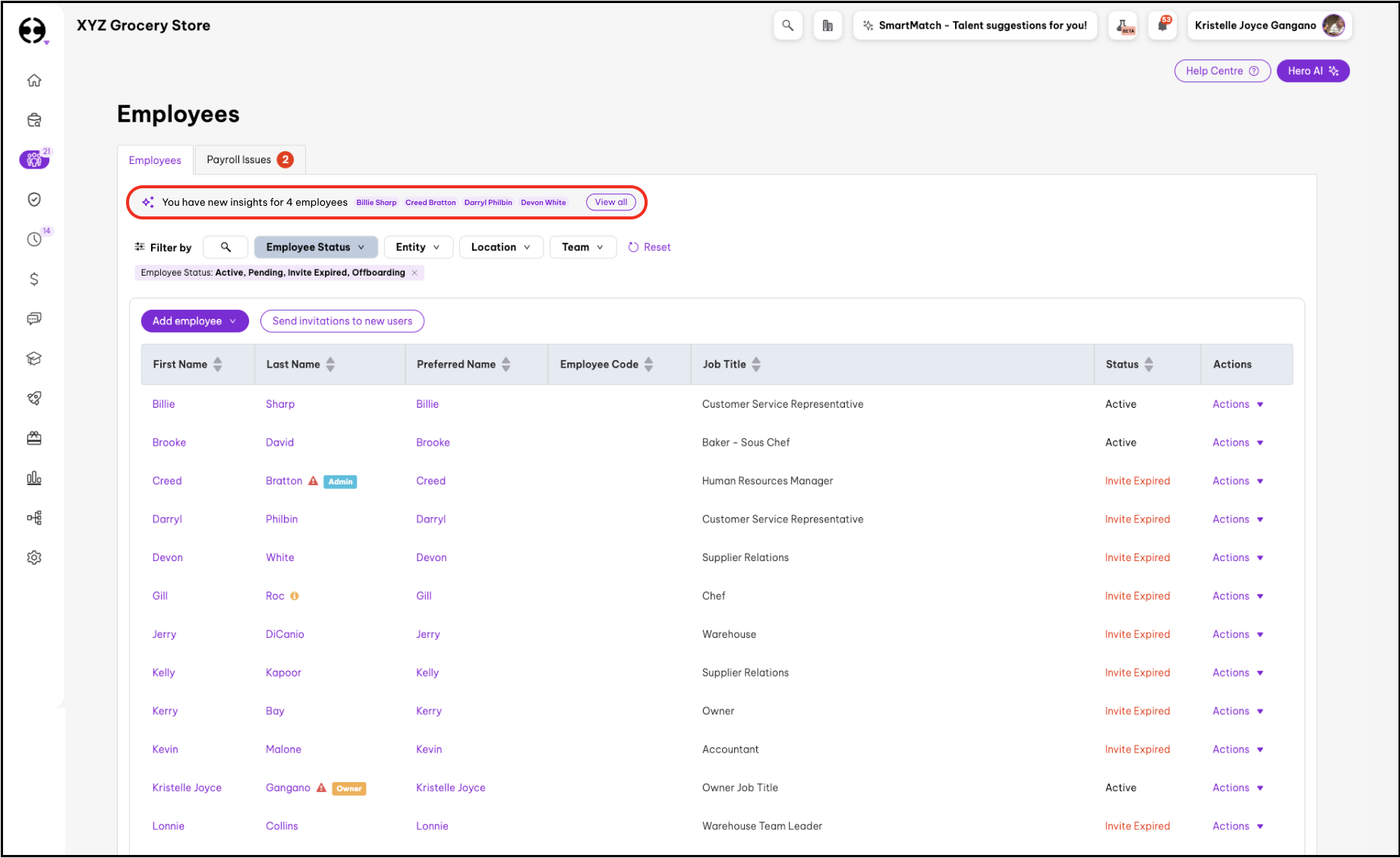Viewport: 1400px width, 858px height.
Task: Select the Employees tab
Action: [155, 160]
